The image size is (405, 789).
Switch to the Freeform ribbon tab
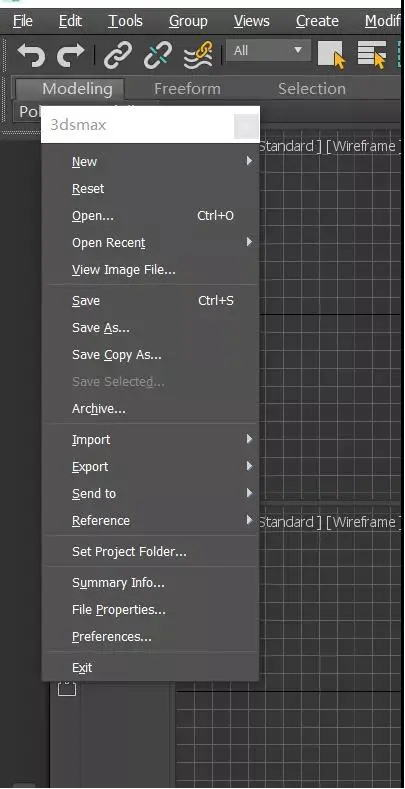click(187, 89)
